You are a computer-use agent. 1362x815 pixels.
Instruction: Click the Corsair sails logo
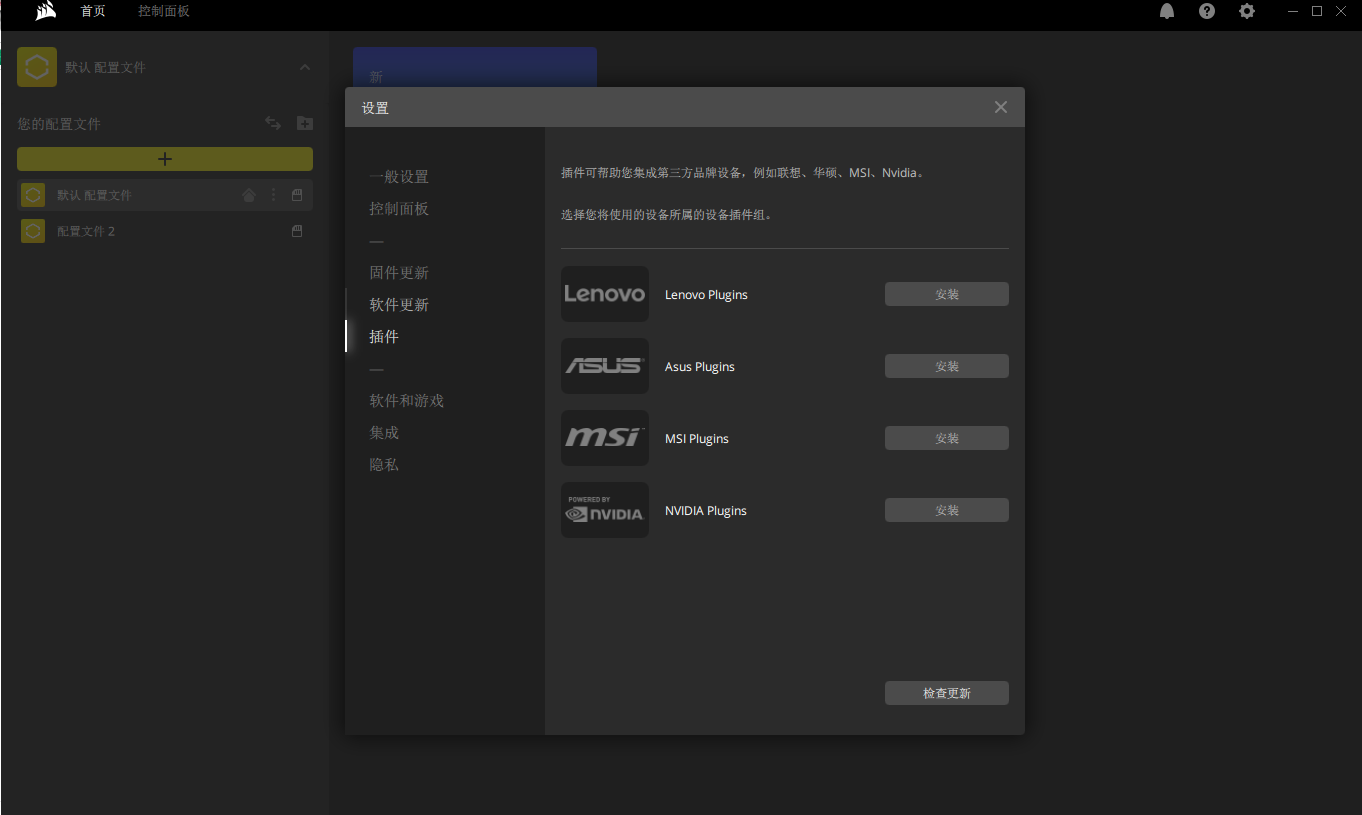point(46,11)
